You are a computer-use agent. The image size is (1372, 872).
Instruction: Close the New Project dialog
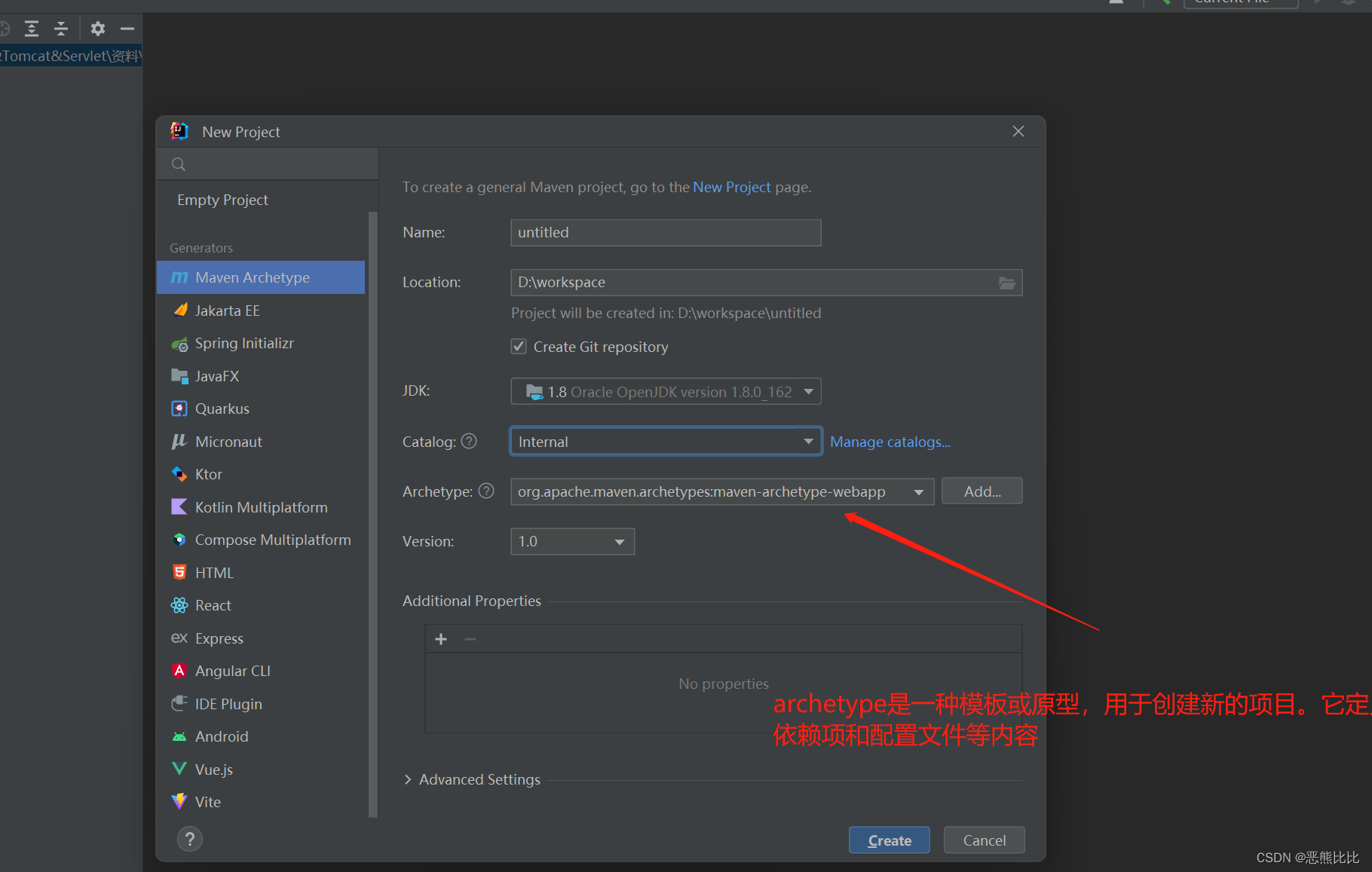pyautogui.click(x=1018, y=131)
